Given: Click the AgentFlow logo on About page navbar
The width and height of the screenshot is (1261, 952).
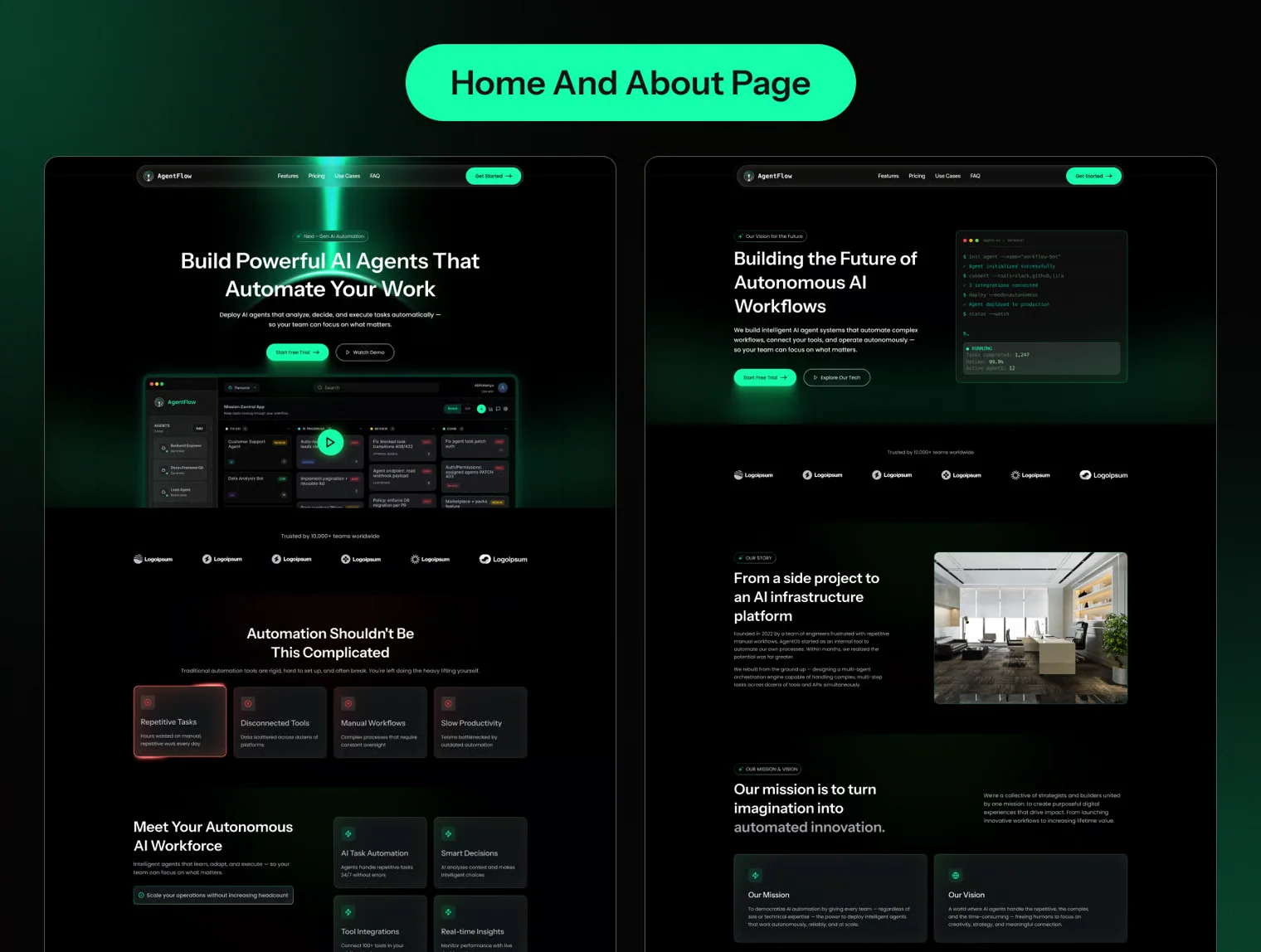Looking at the screenshot, I should click(768, 176).
